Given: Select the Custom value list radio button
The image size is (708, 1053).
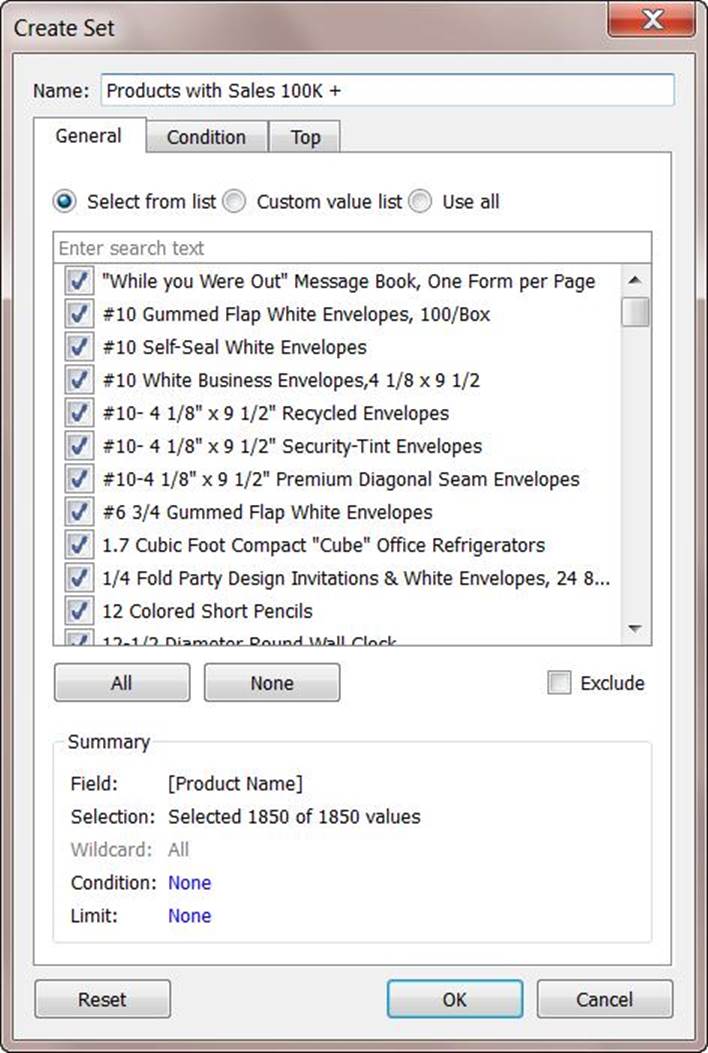Looking at the screenshot, I should coord(234,202).
